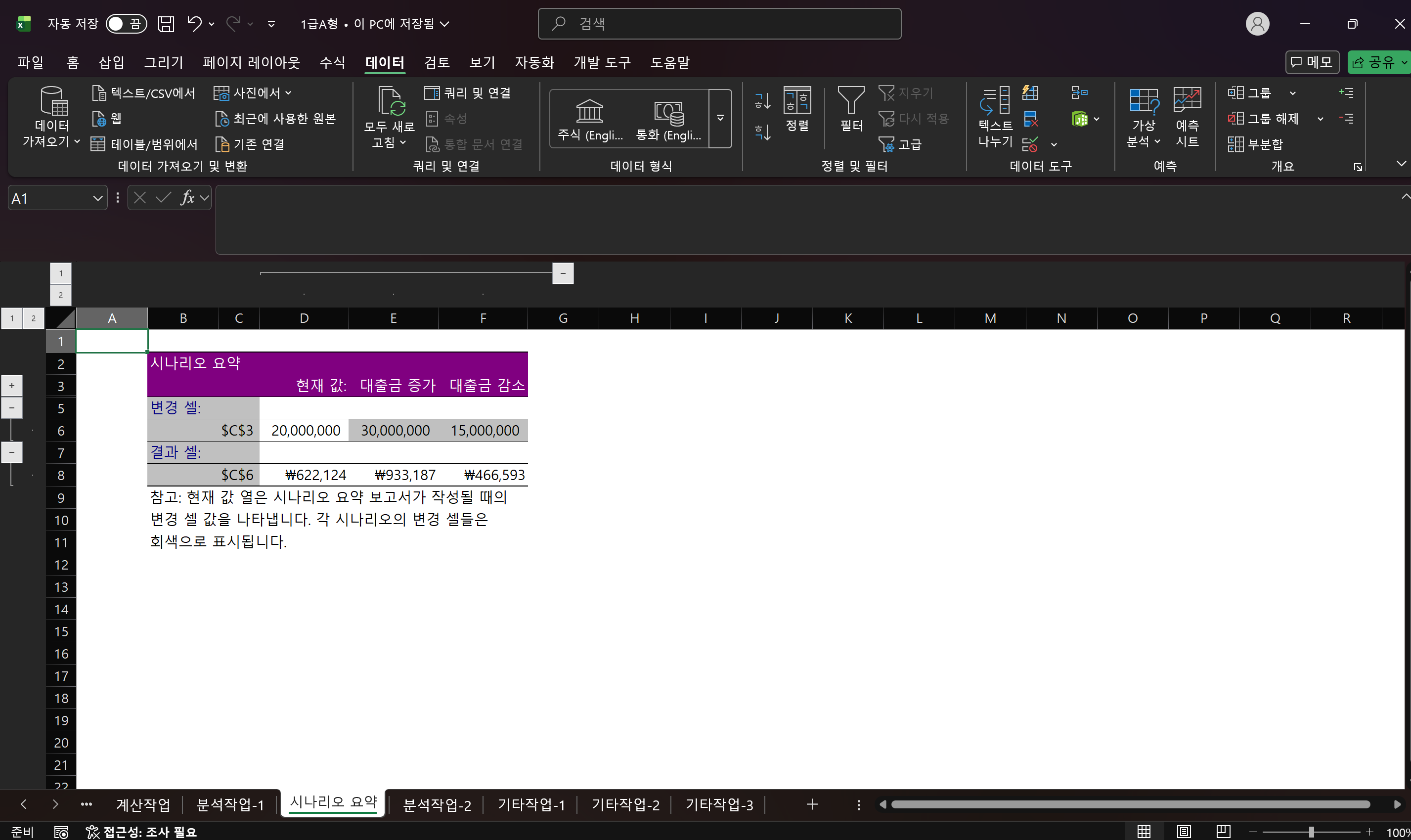Open the 분석작업-2 sheet tab
This screenshot has height=840, width=1411.
point(437,804)
